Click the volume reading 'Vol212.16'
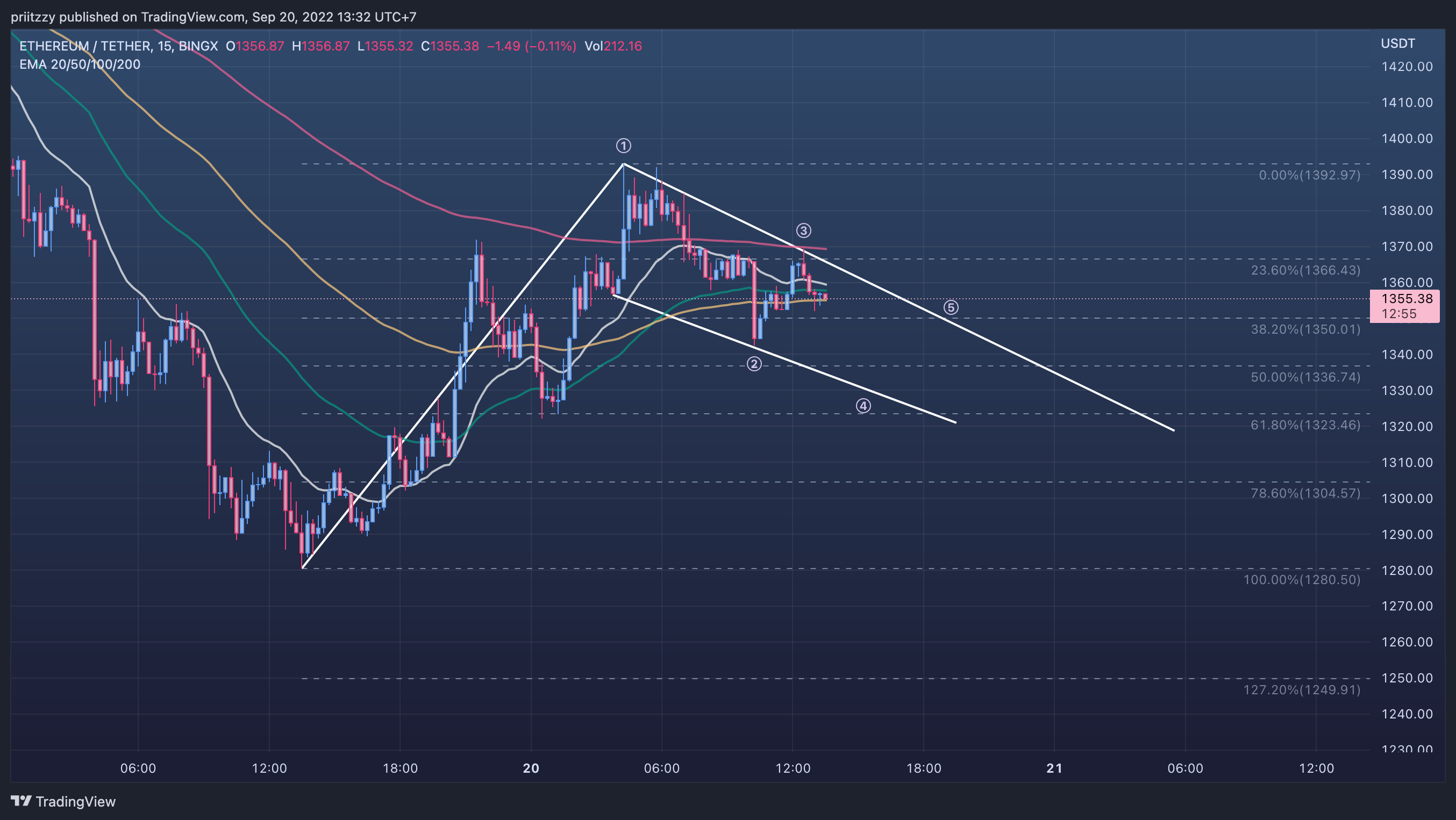This screenshot has width=1456, height=820. point(613,46)
